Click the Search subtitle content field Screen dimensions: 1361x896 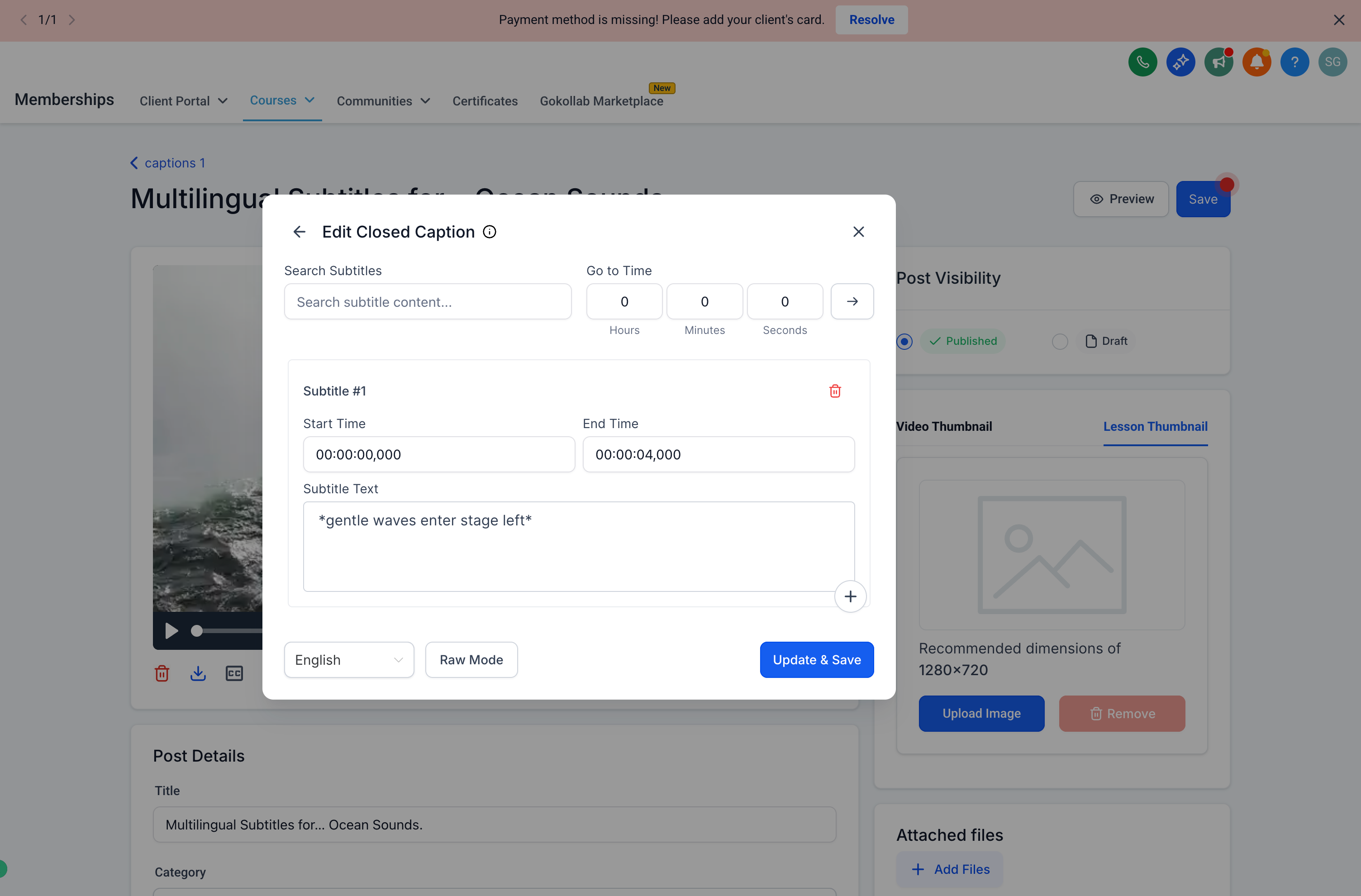click(x=427, y=302)
